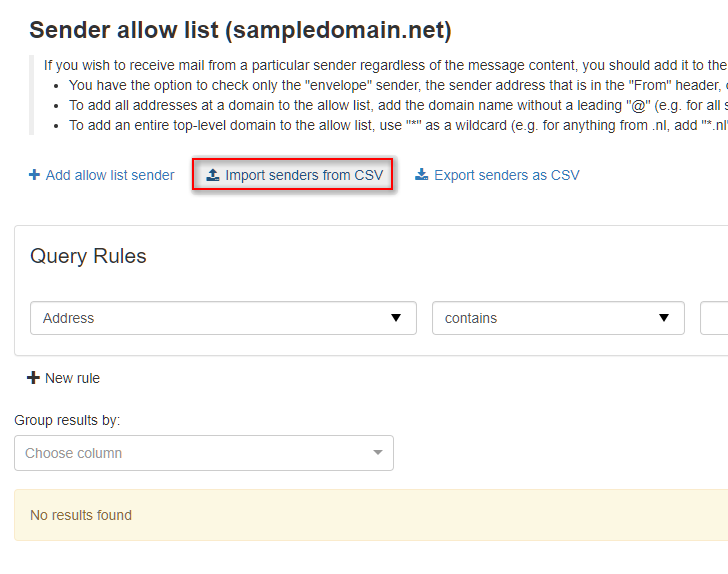This screenshot has width=728, height=574.
Task: Click the download icon for Export senders
Action: (421, 174)
